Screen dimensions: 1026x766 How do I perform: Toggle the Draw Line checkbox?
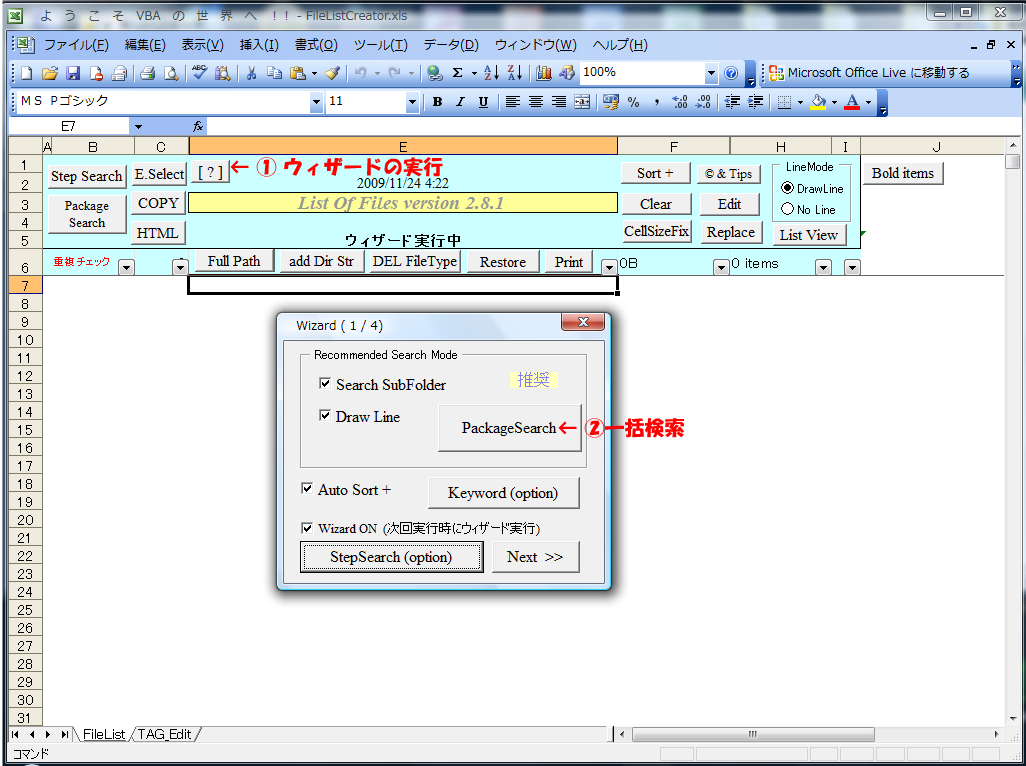[325, 415]
